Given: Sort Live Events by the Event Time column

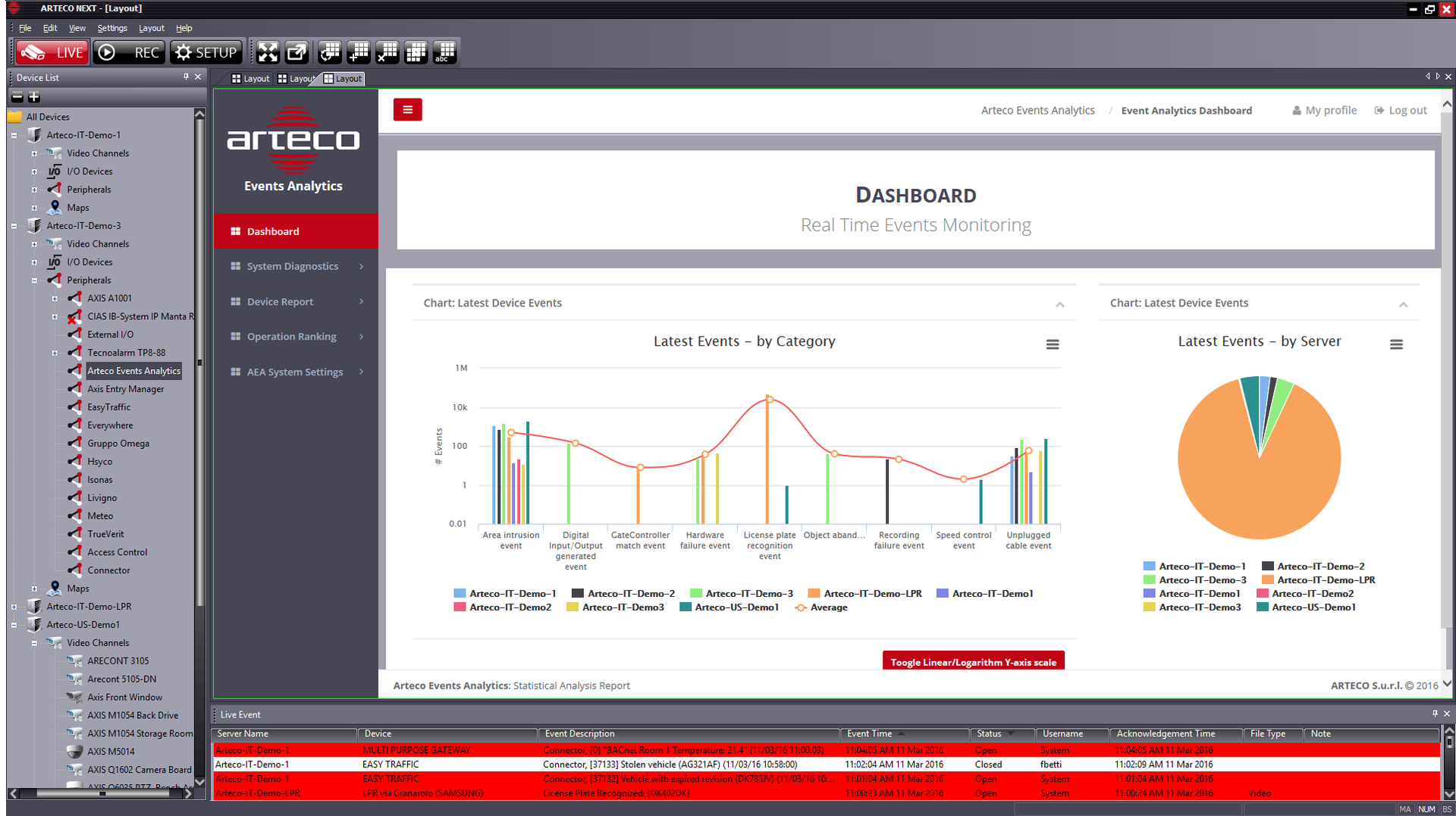Looking at the screenshot, I should coord(869,733).
